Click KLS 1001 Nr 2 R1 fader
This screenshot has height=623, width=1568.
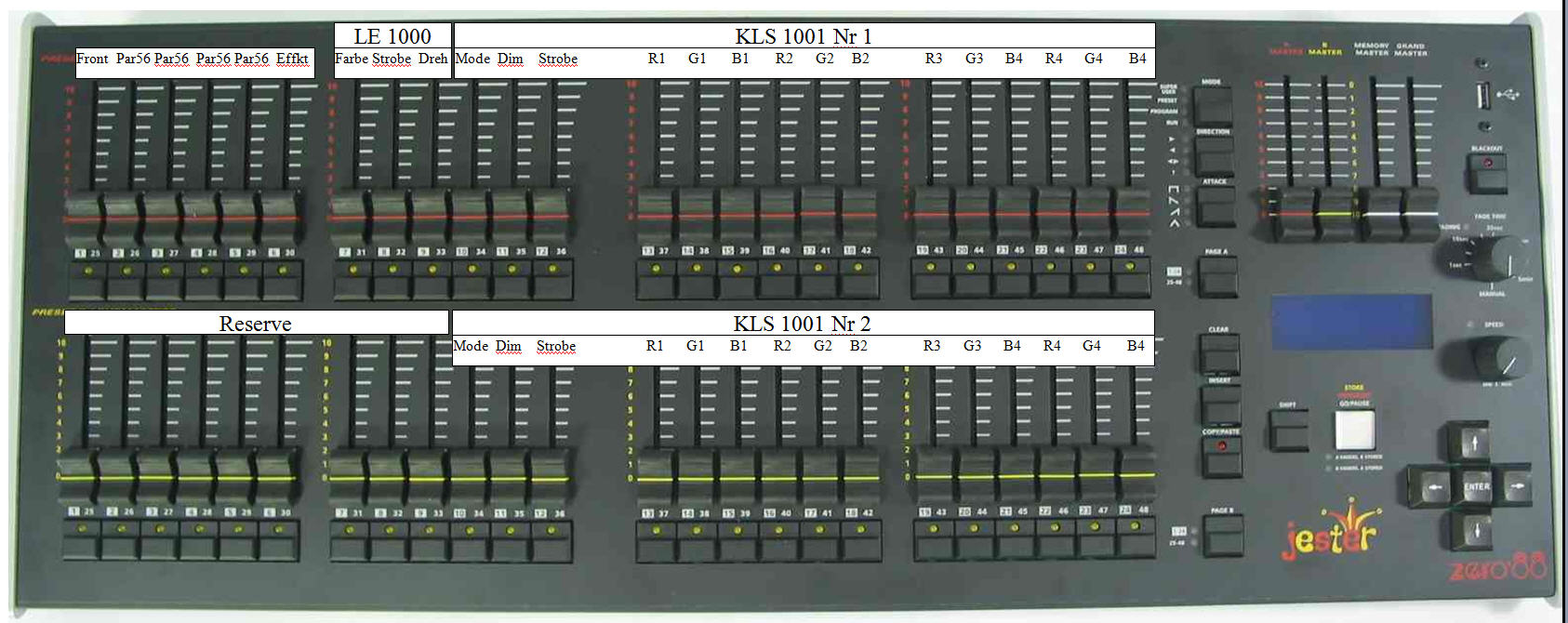point(655,478)
